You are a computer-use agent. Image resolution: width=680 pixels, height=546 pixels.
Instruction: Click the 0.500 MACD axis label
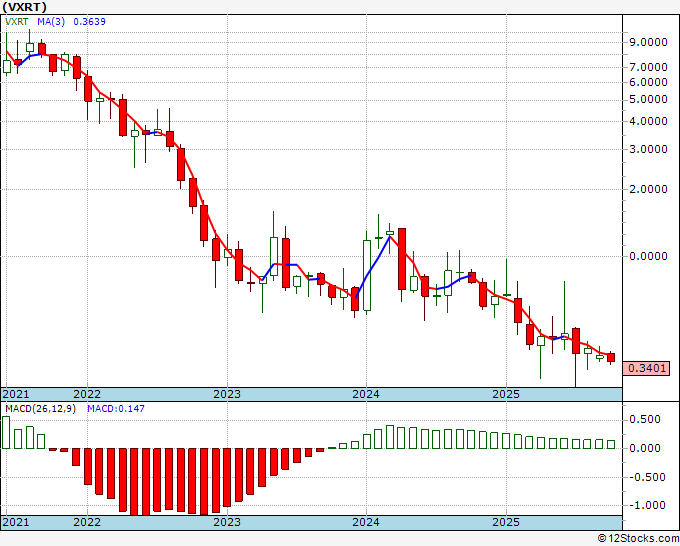click(645, 419)
